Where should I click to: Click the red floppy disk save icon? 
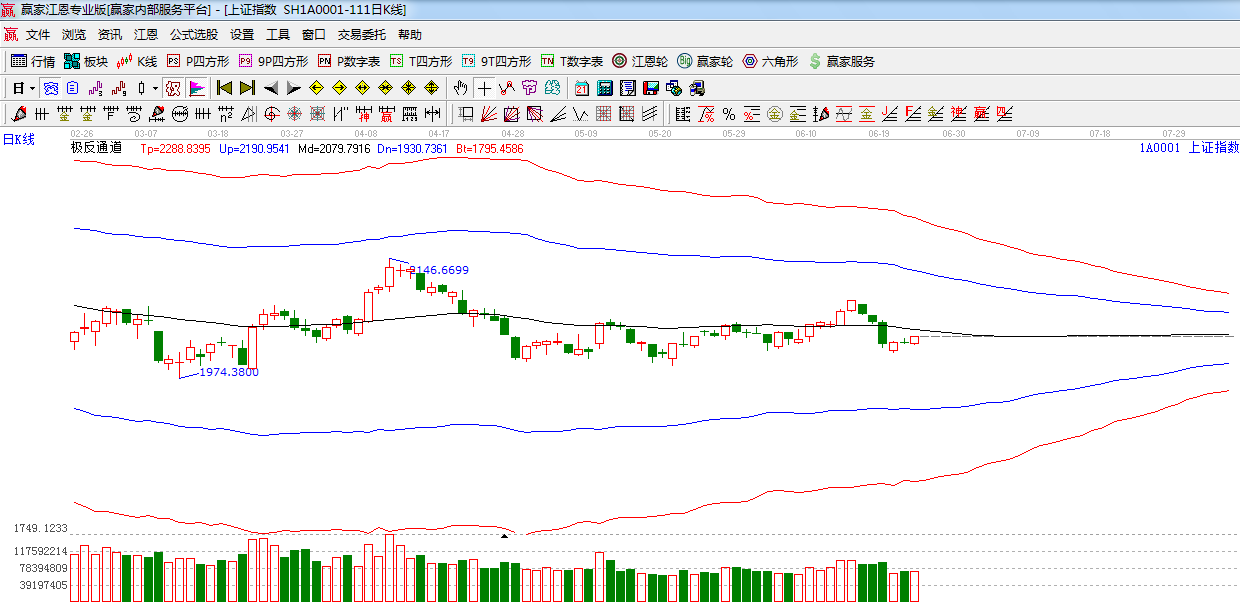pyautogui.click(x=651, y=88)
